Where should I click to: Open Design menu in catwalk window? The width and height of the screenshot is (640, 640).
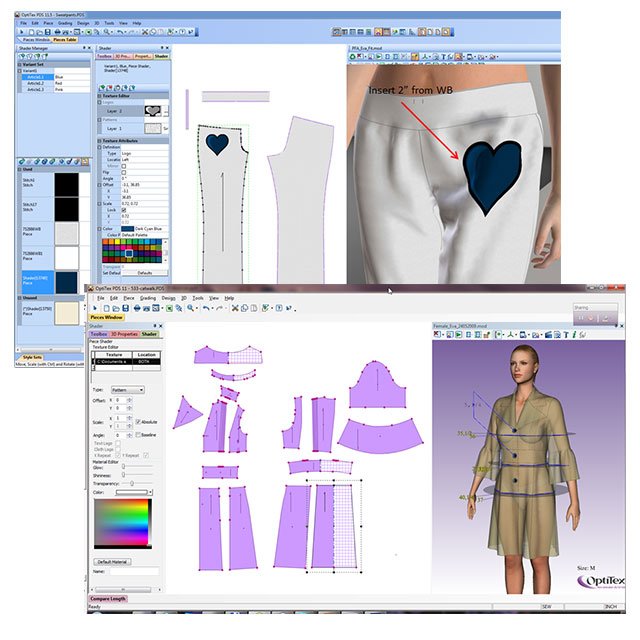(x=168, y=298)
